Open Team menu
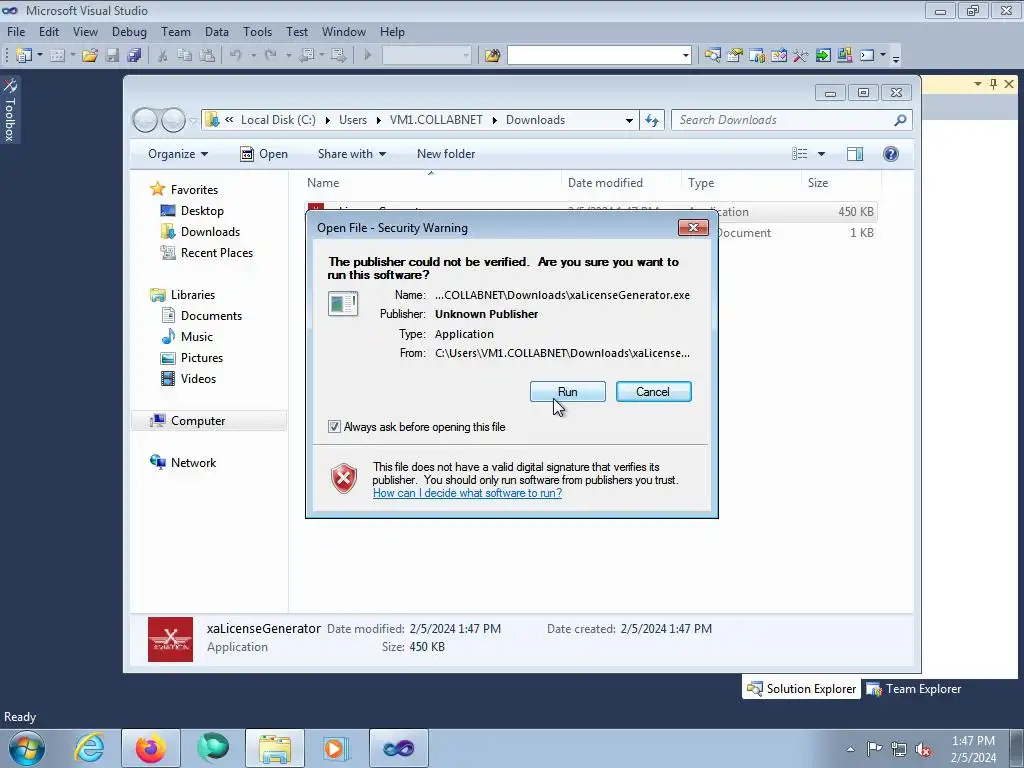This screenshot has width=1024, height=768. [x=176, y=31]
